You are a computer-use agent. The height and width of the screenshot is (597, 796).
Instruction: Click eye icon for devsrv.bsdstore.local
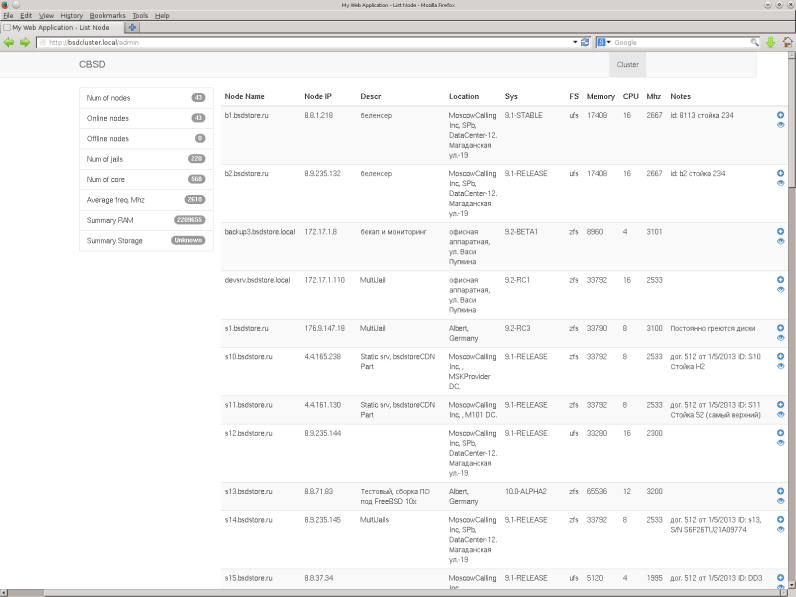coord(780,290)
